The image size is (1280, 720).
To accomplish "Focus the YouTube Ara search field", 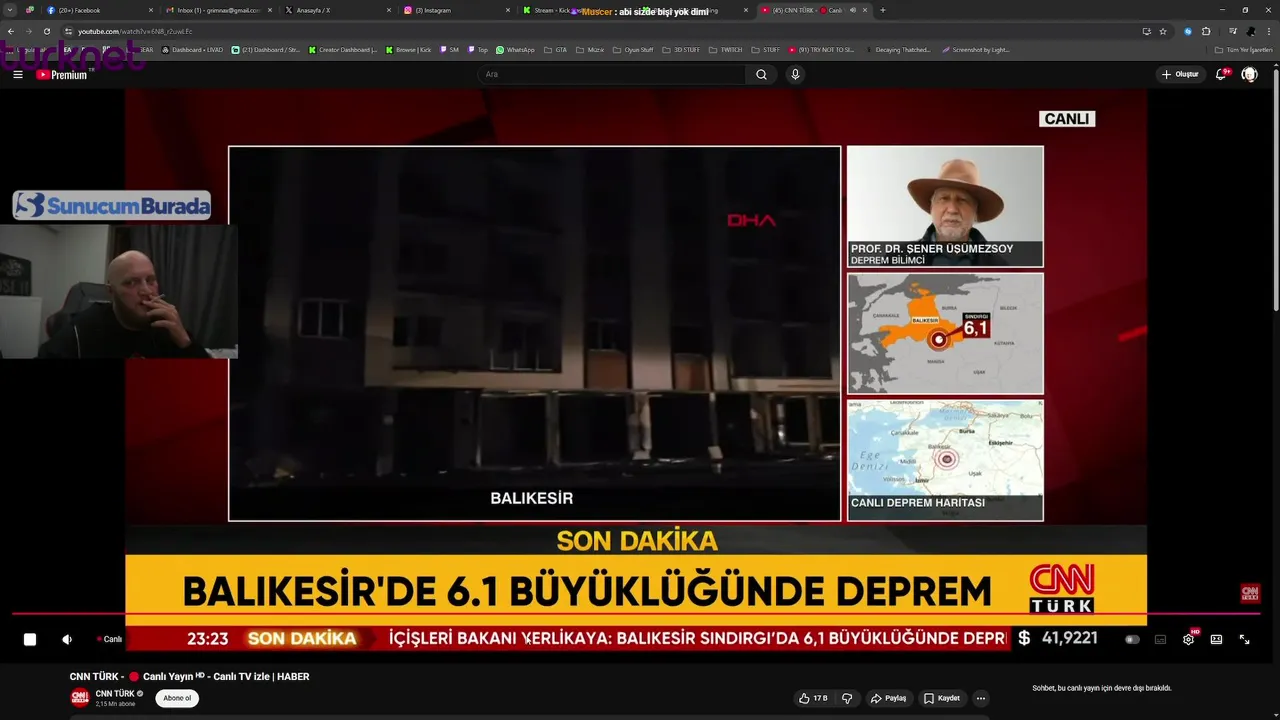I will [x=610, y=74].
